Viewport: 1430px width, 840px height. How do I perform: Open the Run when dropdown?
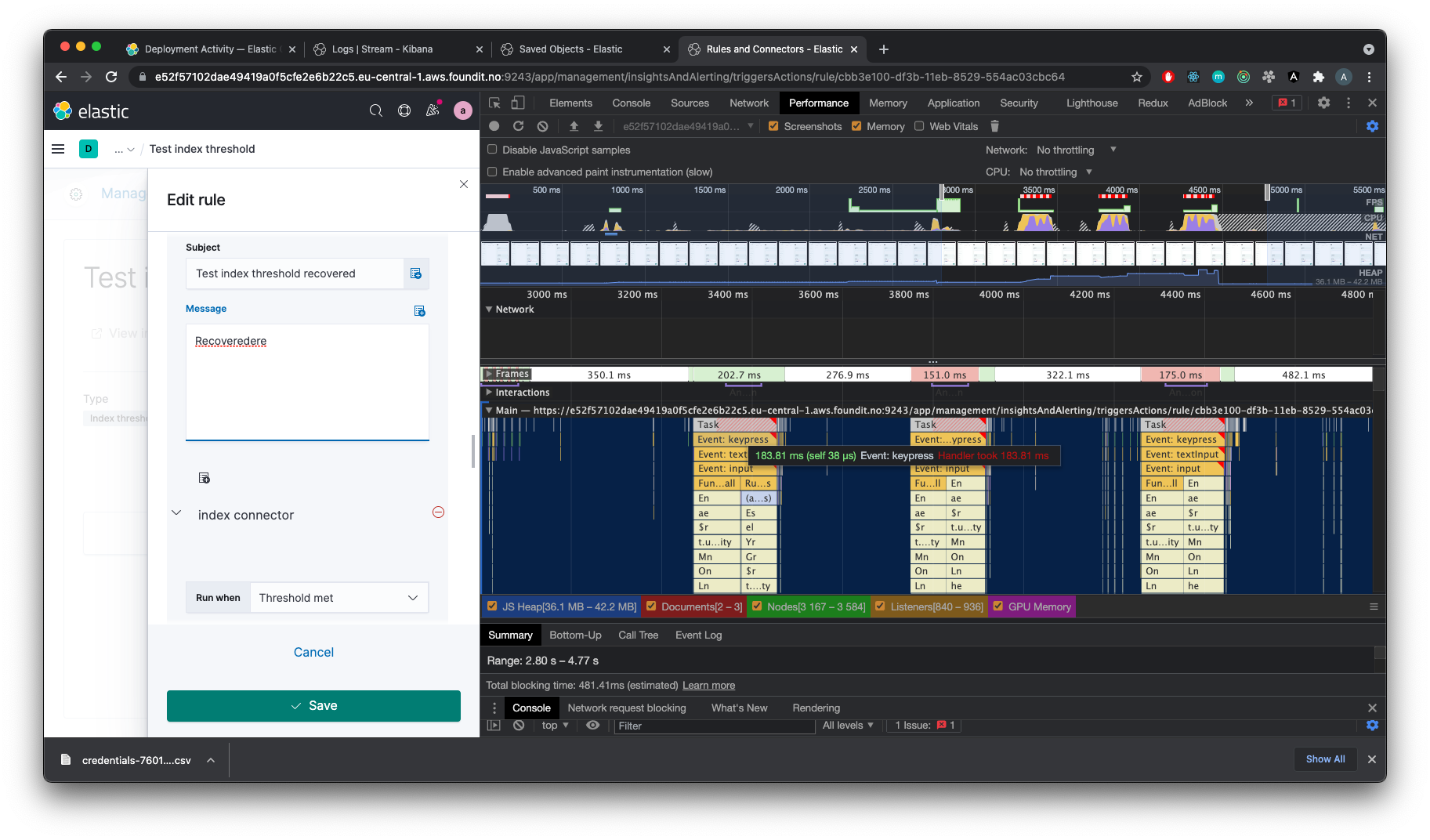tap(339, 598)
